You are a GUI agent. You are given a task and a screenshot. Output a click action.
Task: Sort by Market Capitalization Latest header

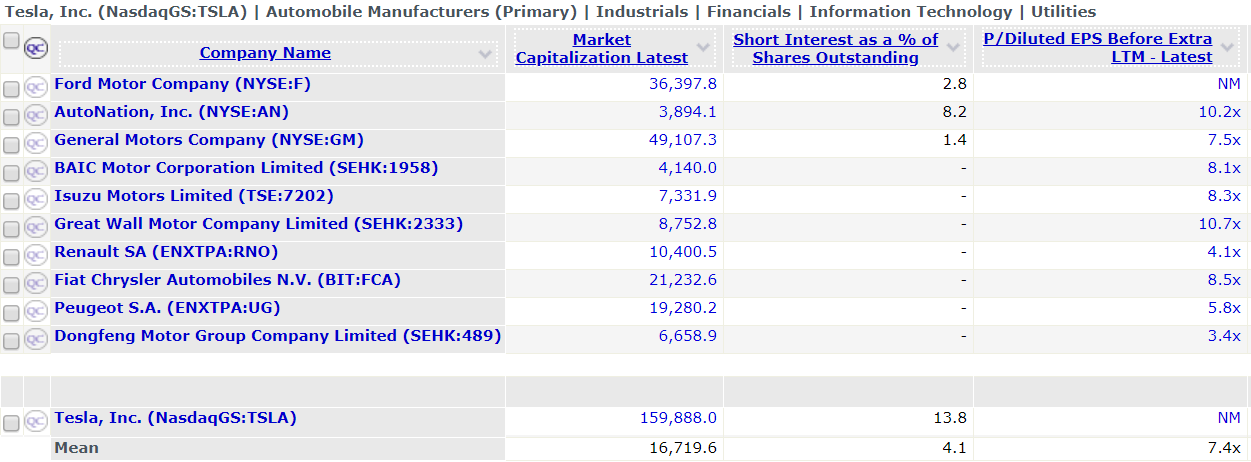point(602,49)
